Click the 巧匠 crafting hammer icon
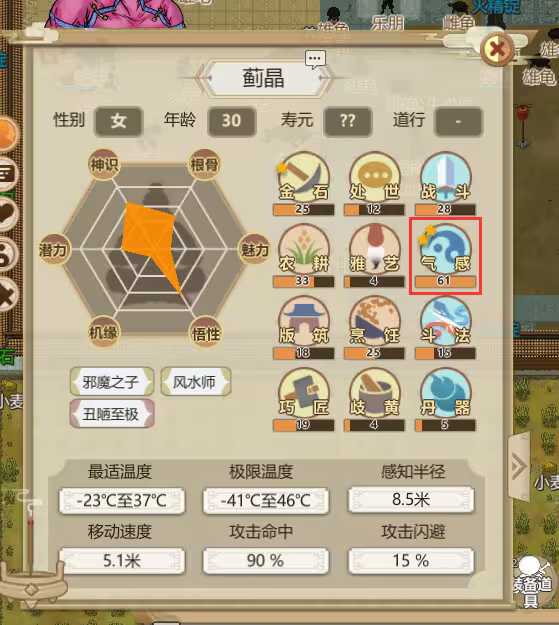The height and width of the screenshot is (625, 559). click(x=303, y=393)
